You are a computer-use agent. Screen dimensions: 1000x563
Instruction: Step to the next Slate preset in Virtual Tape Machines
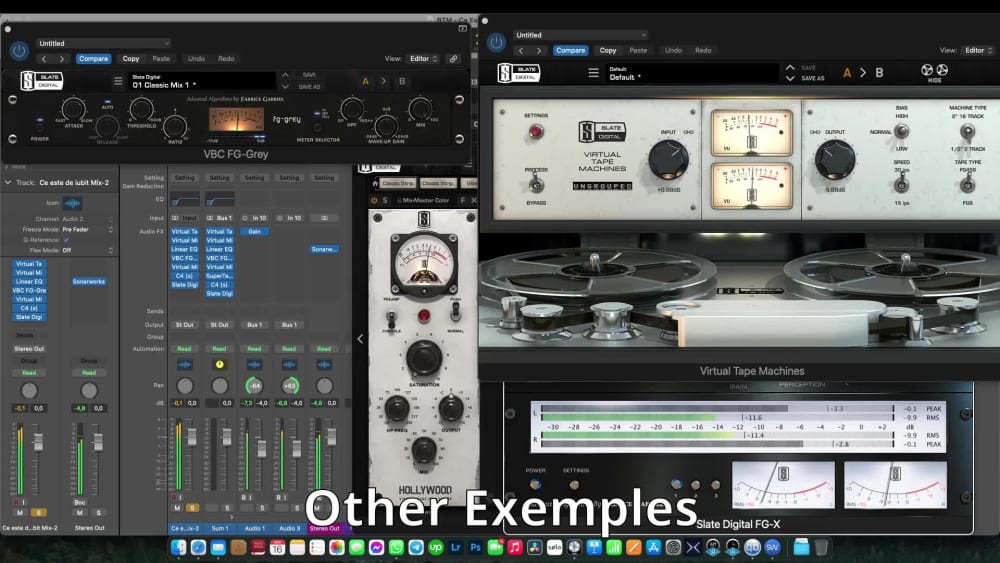(x=790, y=78)
